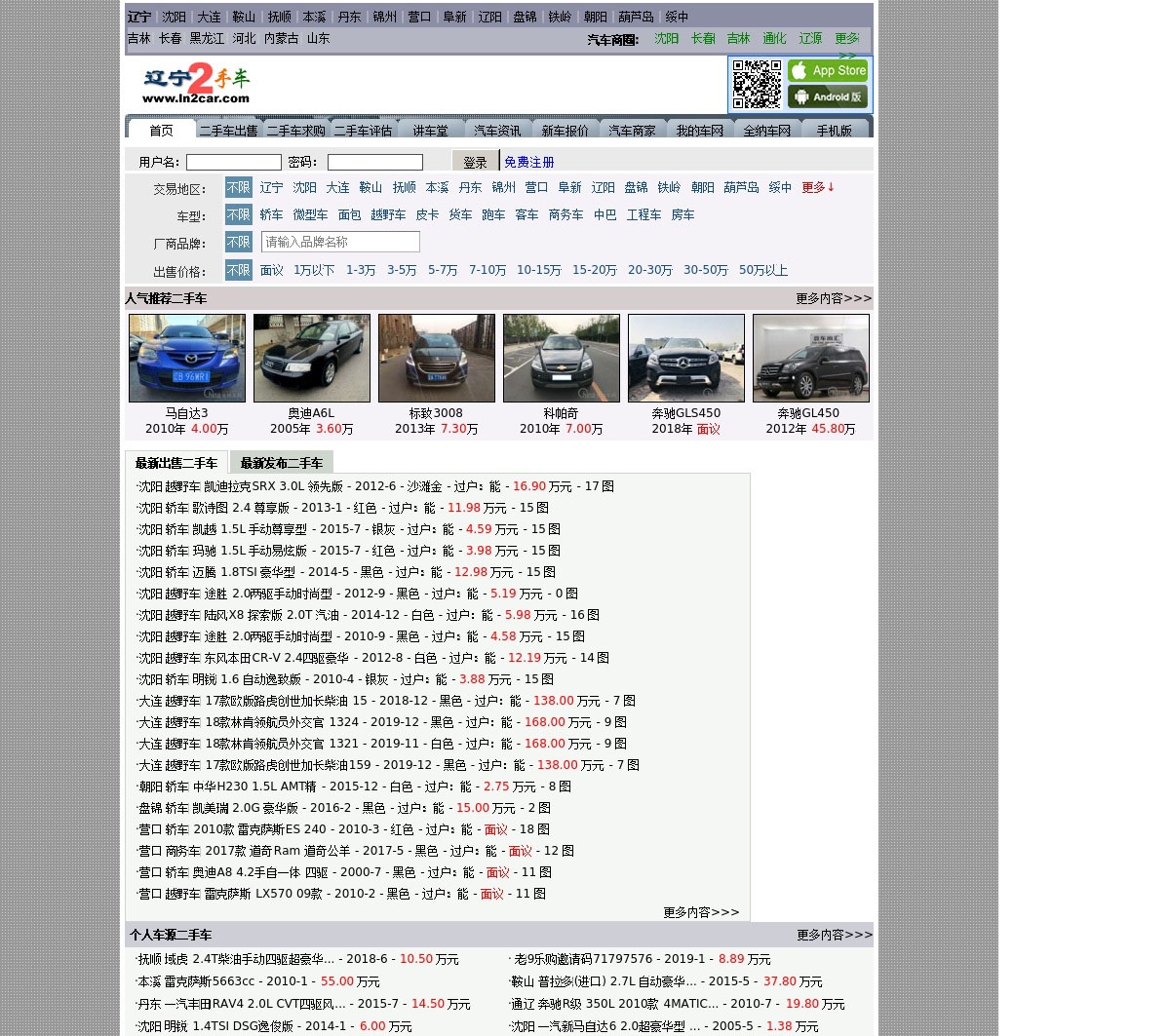The height and width of the screenshot is (1036, 1170).
Task: Click the 登录 button
Action: 475,163
